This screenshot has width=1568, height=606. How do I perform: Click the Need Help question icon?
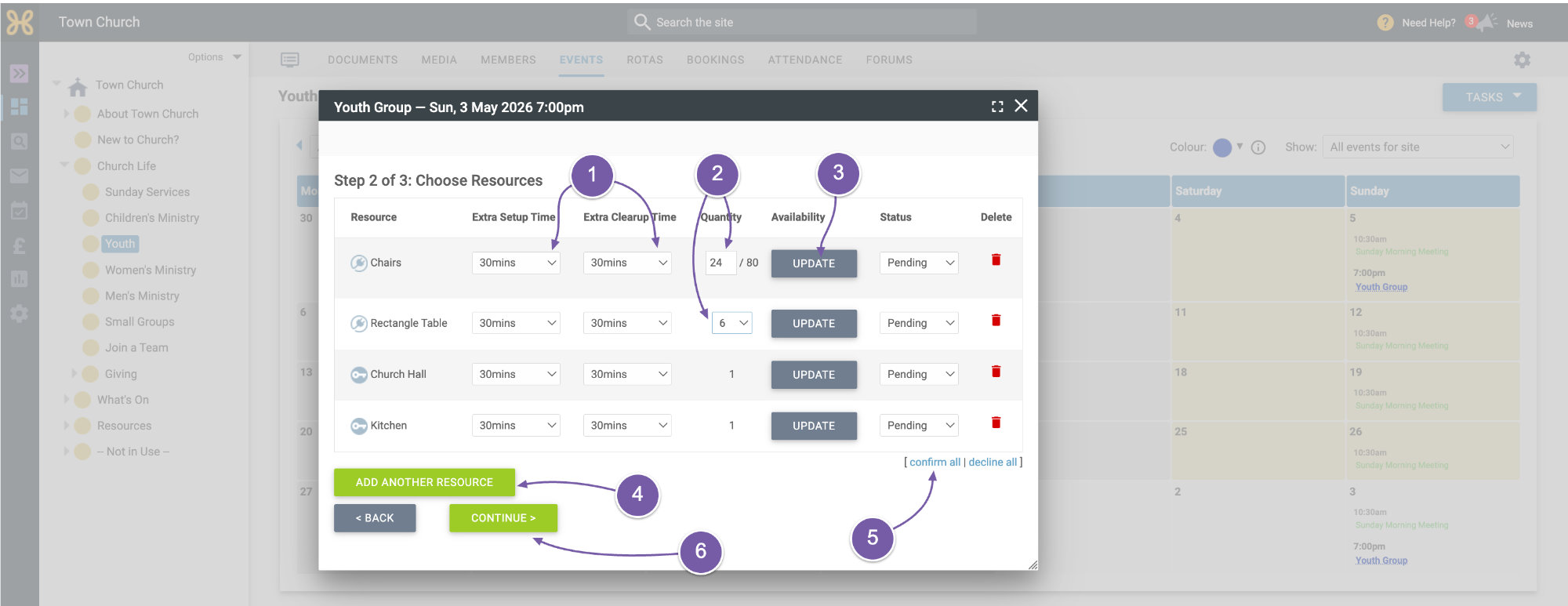[x=1385, y=23]
